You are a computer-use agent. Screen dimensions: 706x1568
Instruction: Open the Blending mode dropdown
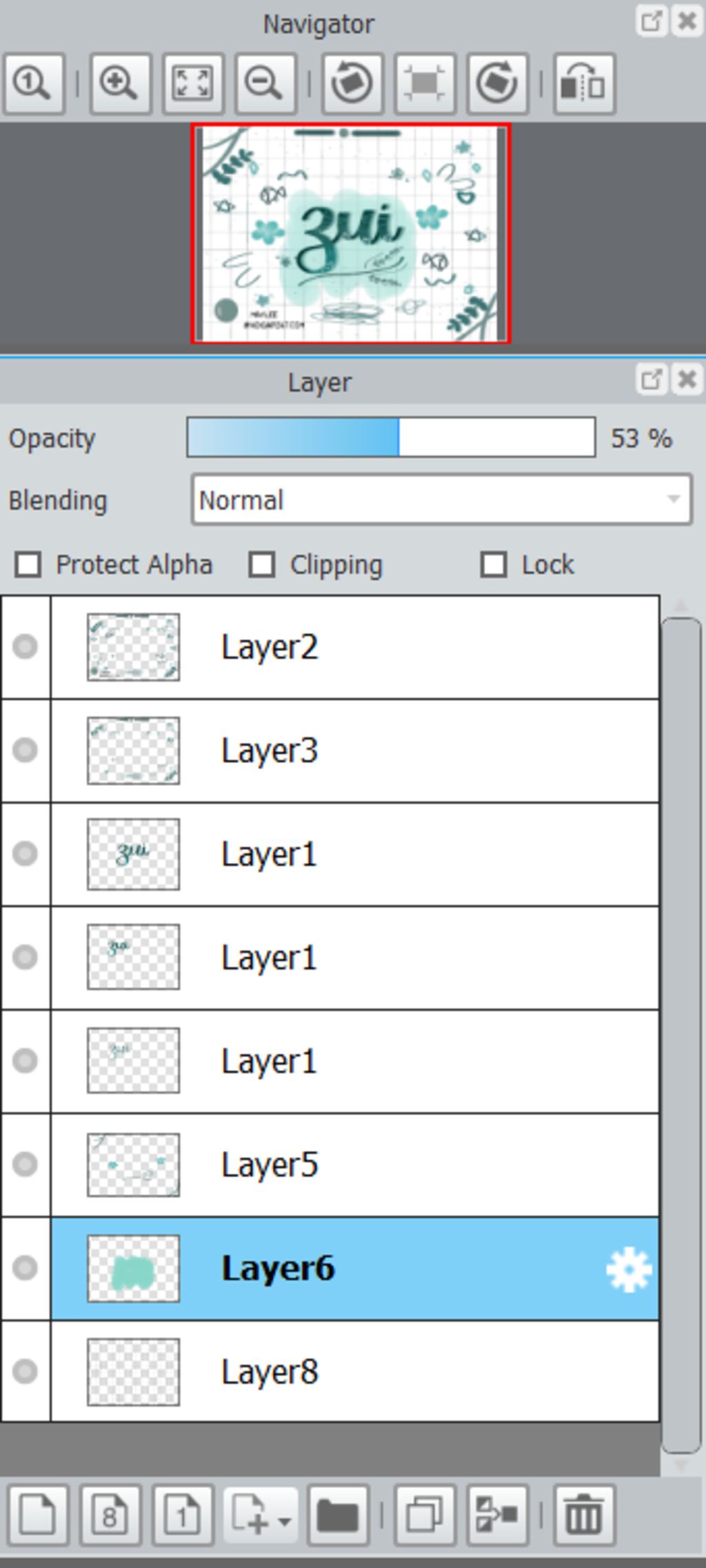tap(441, 499)
